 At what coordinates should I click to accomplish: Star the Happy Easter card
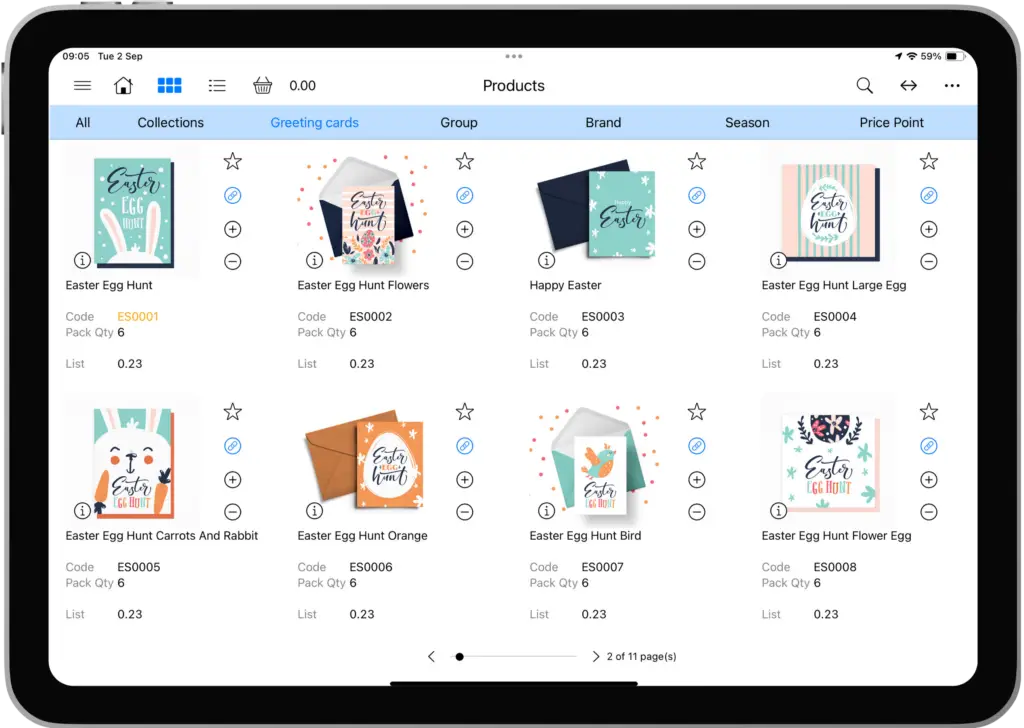pos(697,161)
